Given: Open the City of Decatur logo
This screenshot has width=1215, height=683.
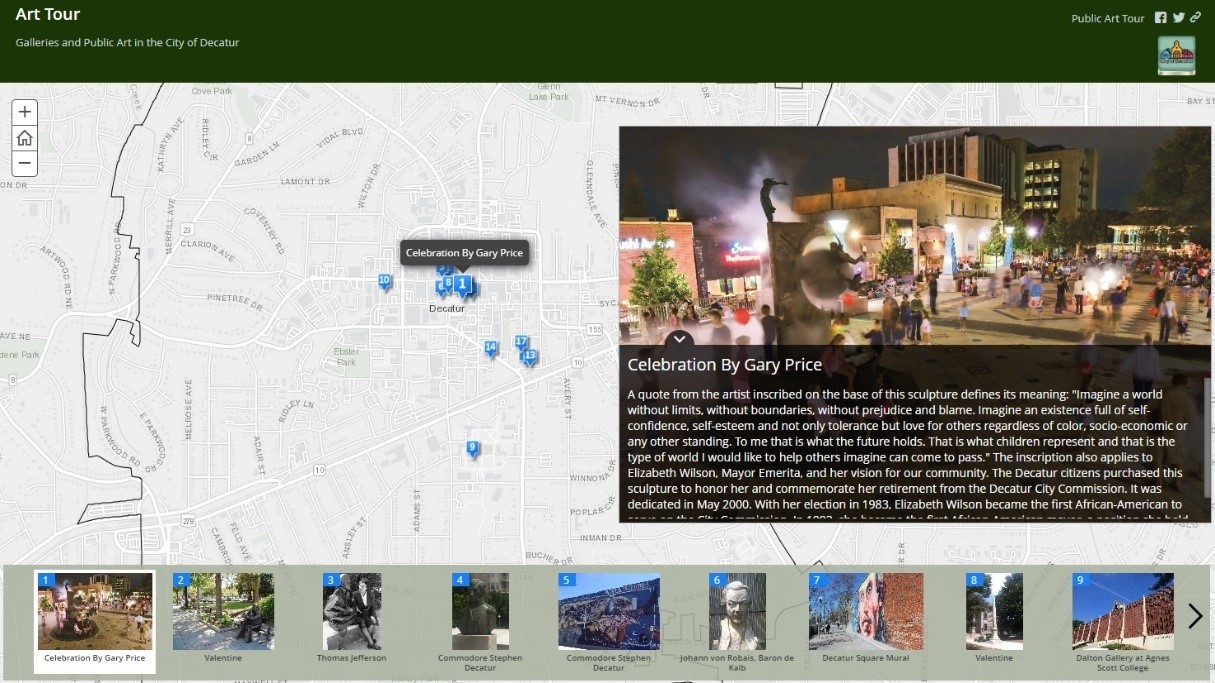Looking at the screenshot, I should point(1176,55).
